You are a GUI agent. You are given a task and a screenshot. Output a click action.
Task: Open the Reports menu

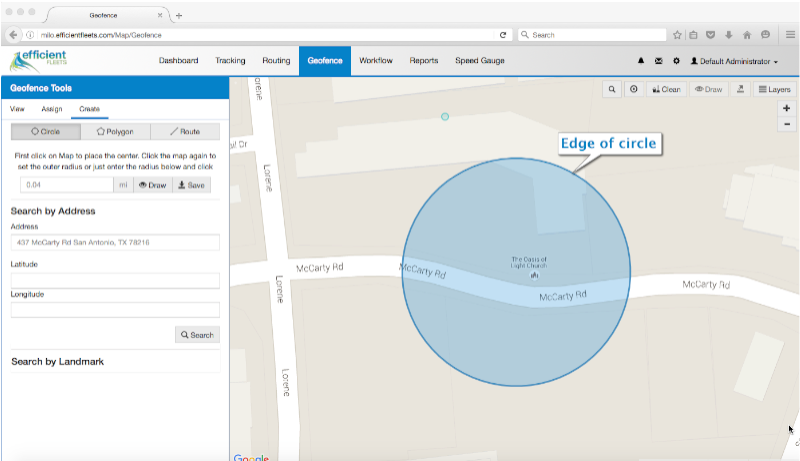[x=424, y=60]
